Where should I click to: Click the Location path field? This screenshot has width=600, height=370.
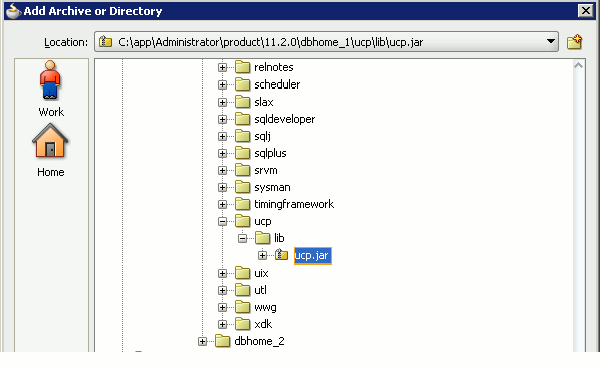(x=326, y=42)
